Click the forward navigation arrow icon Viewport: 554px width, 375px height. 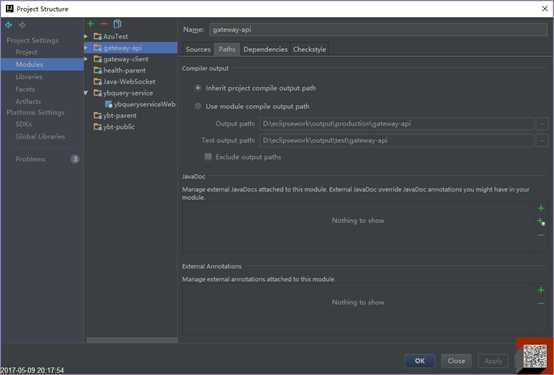tap(22, 25)
